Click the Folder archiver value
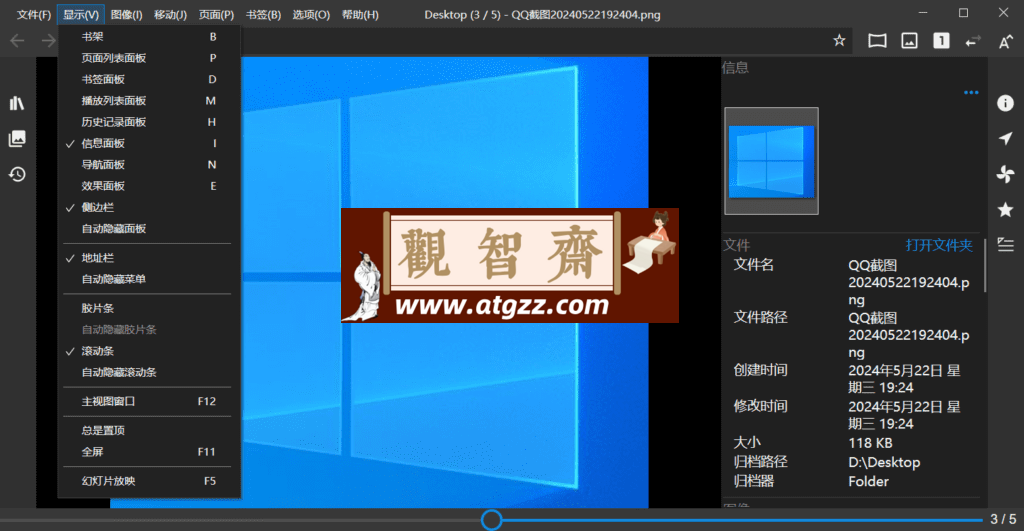Image resolution: width=1024 pixels, height=531 pixels. [868, 481]
